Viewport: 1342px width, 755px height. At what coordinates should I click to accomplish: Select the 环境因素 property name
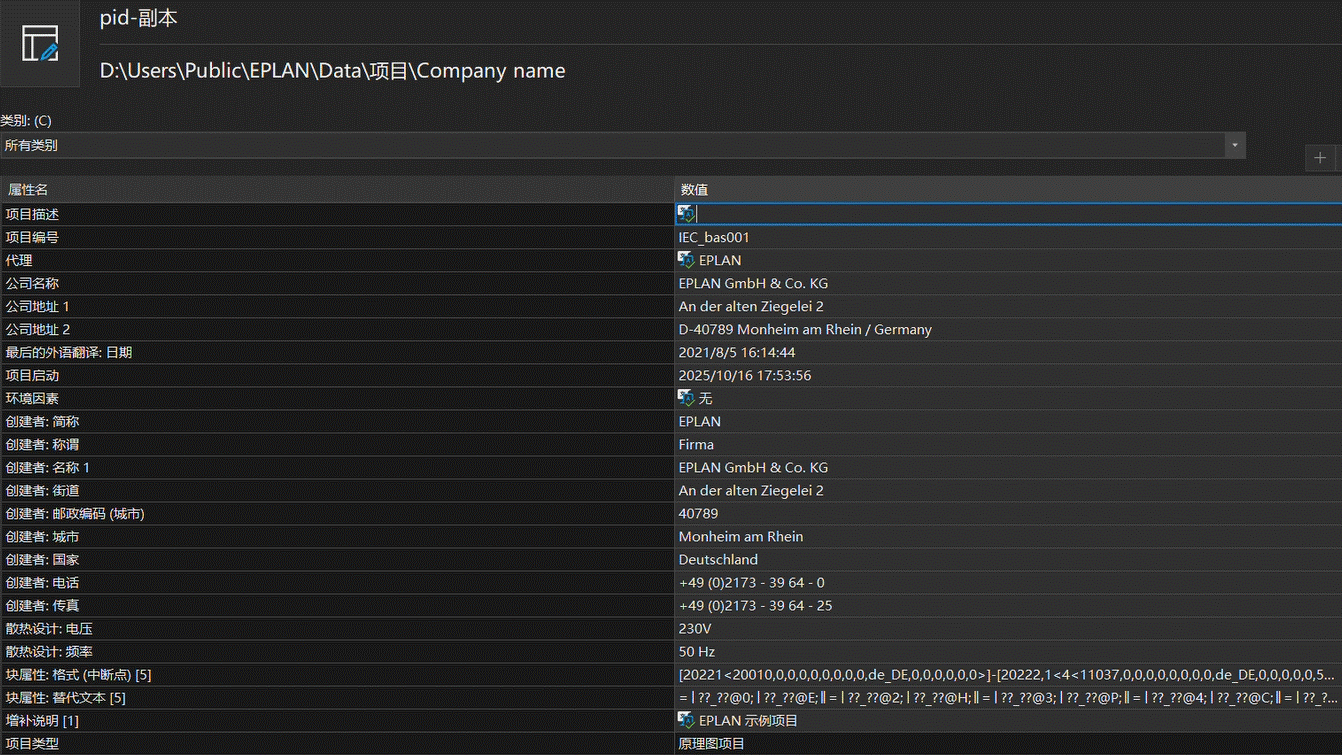click(x=32, y=398)
